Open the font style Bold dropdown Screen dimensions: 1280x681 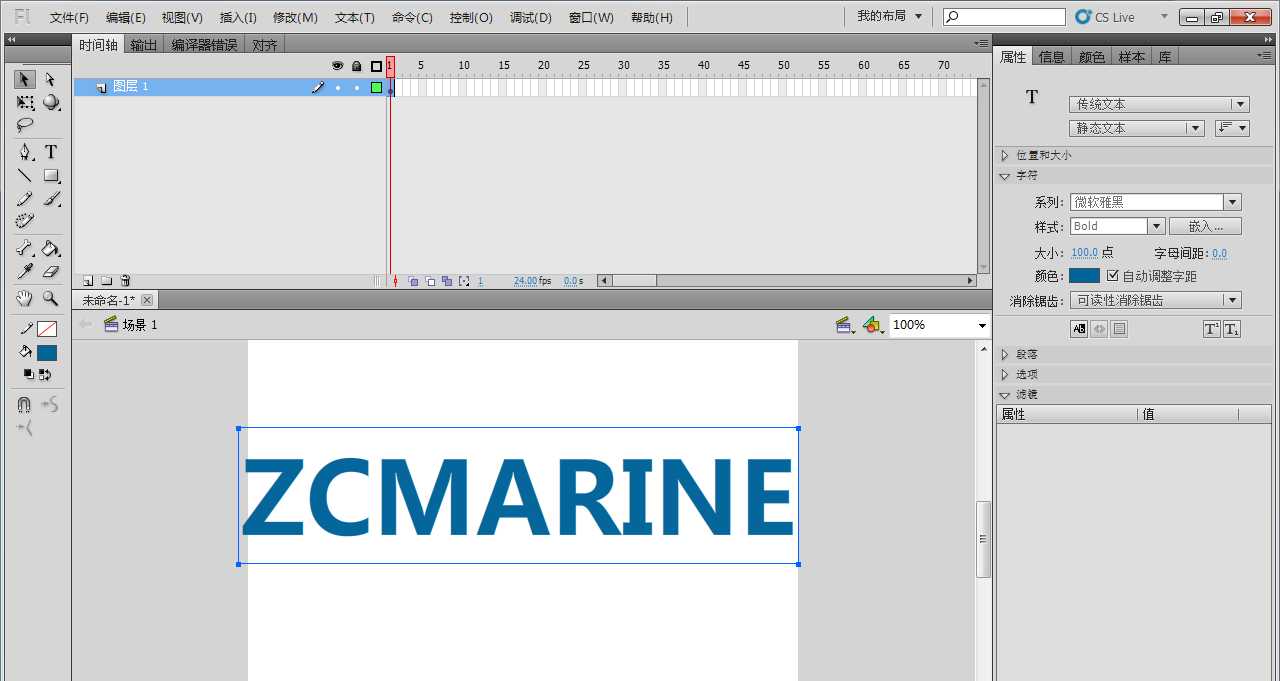click(1117, 226)
